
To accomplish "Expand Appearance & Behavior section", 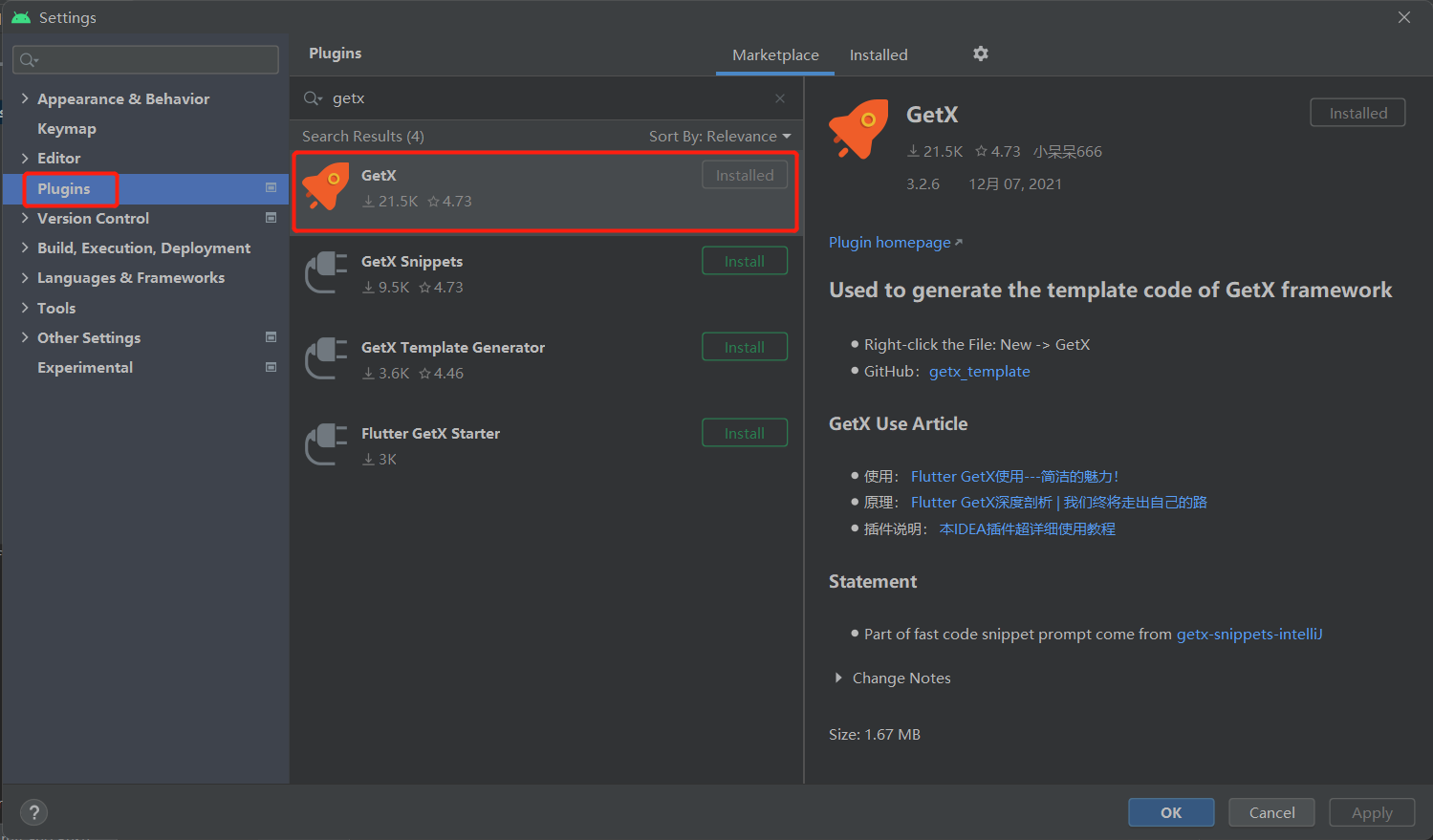I will tap(25, 98).
